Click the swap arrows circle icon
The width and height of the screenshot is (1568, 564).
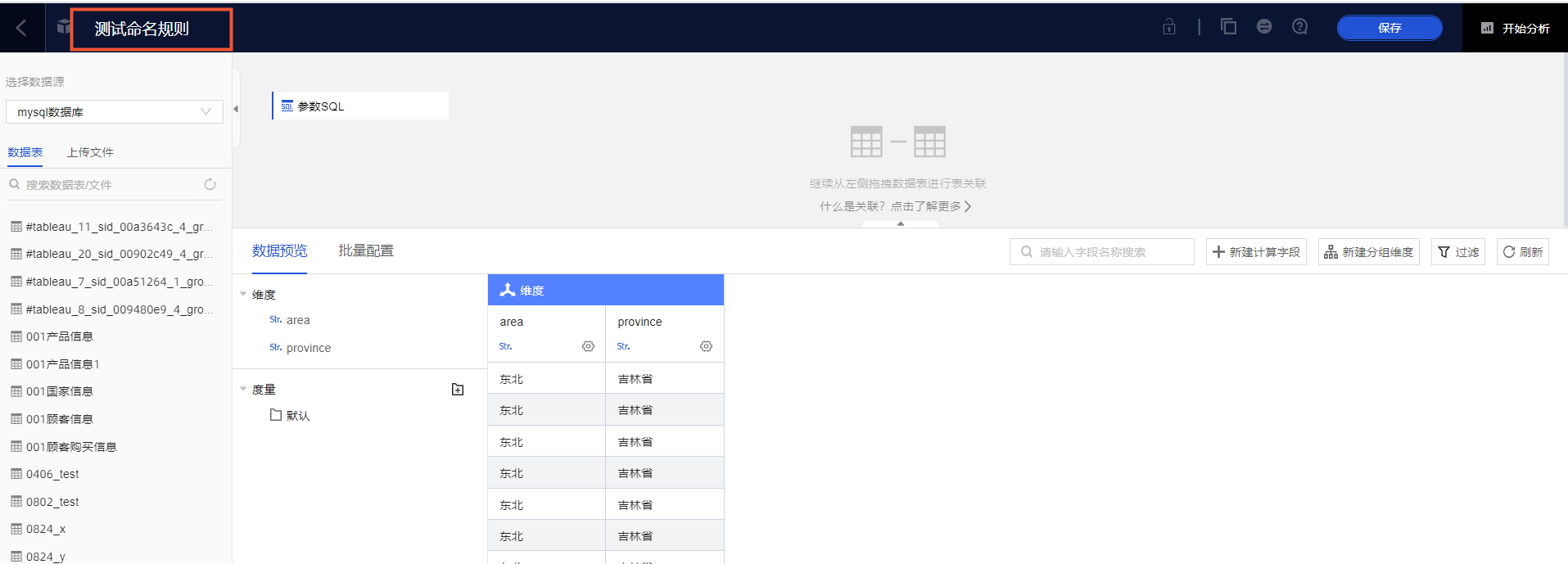tap(1264, 27)
